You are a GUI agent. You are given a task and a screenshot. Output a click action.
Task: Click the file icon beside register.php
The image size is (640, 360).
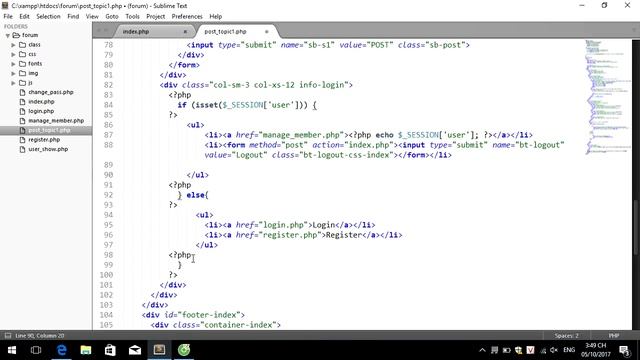click(23, 140)
